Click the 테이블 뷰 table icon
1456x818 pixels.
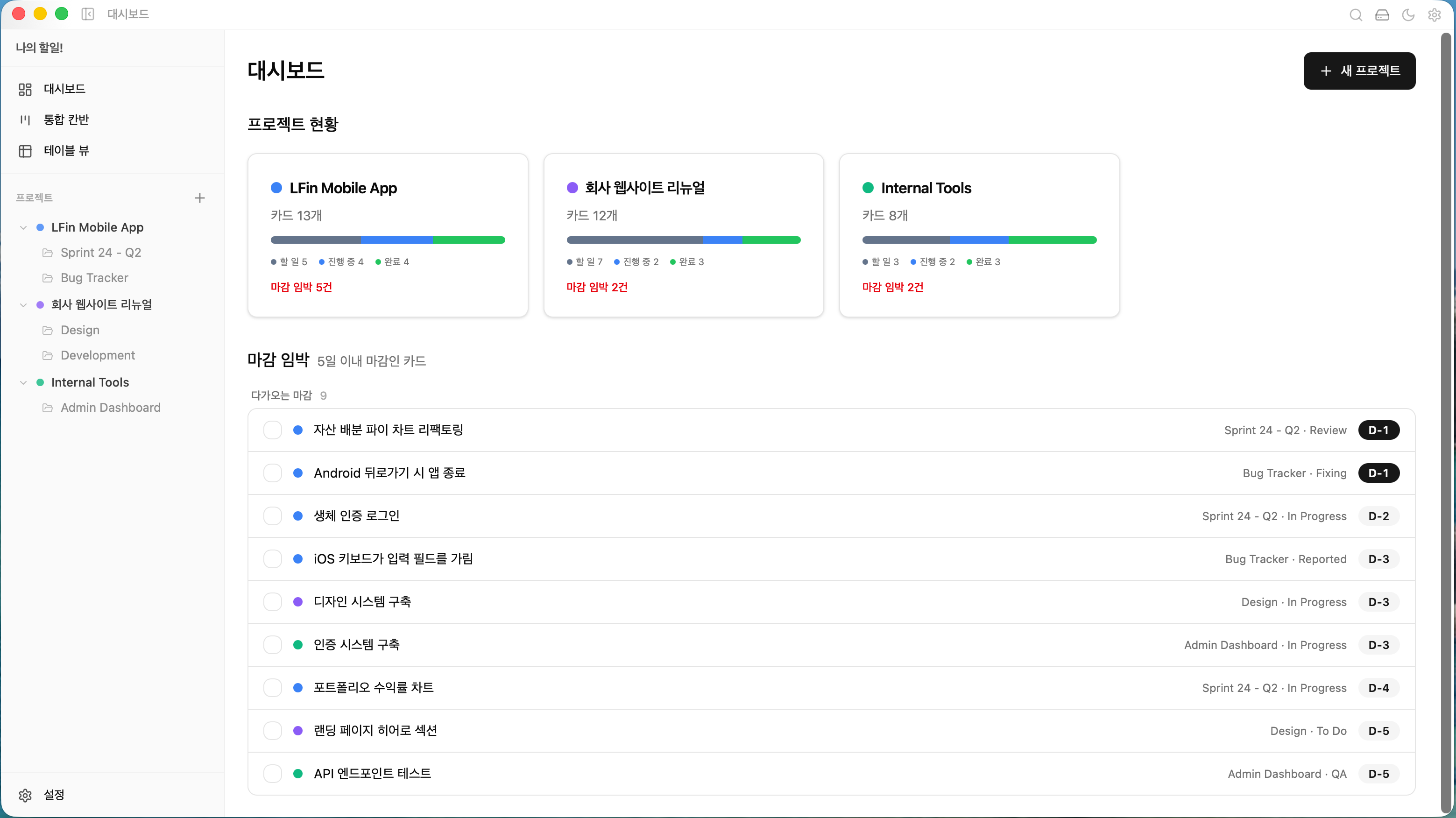point(25,151)
